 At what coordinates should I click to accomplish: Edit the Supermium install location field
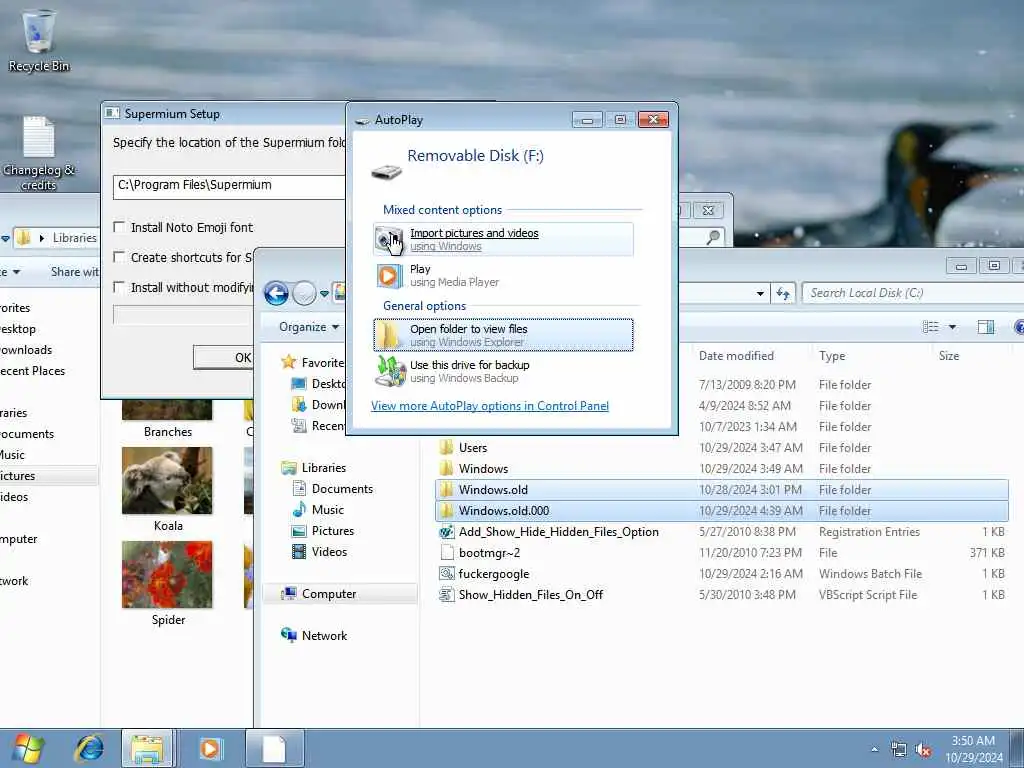pos(229,186)
